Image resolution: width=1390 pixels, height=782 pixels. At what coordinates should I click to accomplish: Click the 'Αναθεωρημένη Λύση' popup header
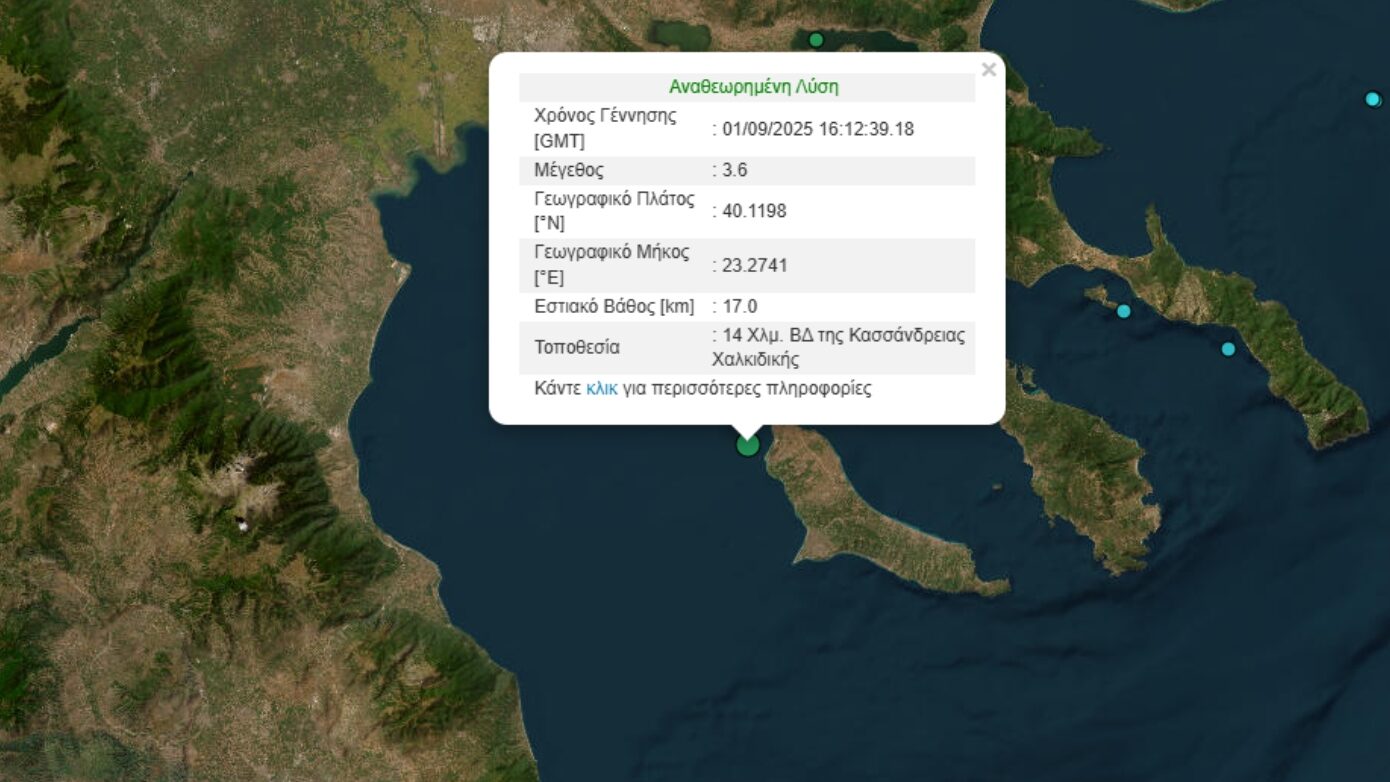tap(754, 87)
